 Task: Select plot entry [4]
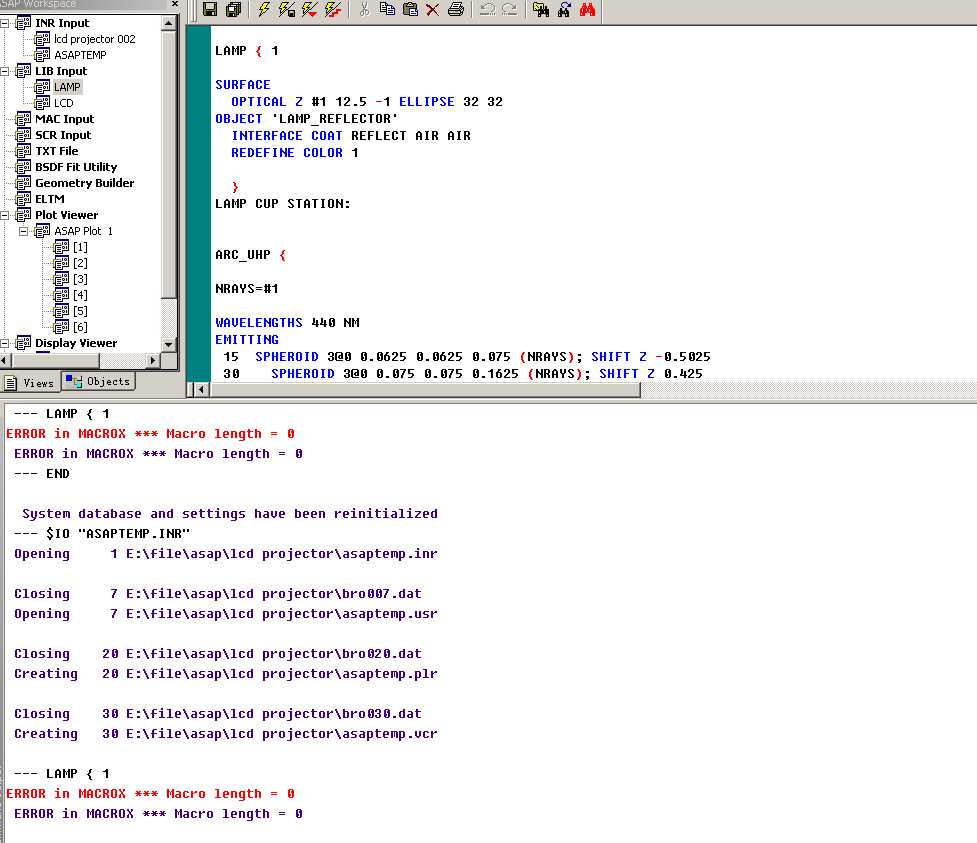click(x=80, y=295)
